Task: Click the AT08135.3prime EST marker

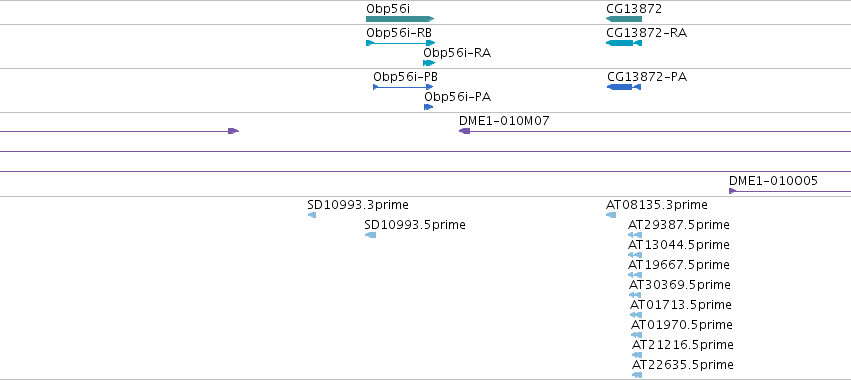Action: (x=611, y=215)
